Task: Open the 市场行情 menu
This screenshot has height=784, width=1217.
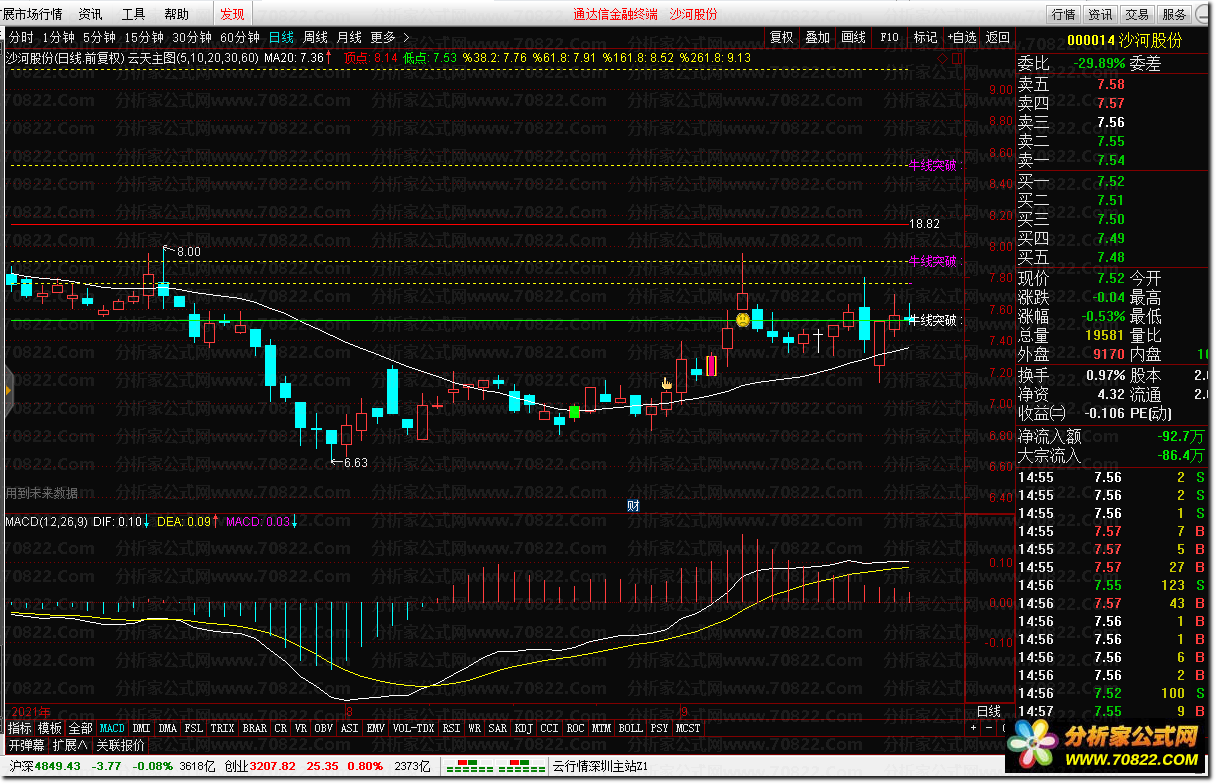Action: 33,14
